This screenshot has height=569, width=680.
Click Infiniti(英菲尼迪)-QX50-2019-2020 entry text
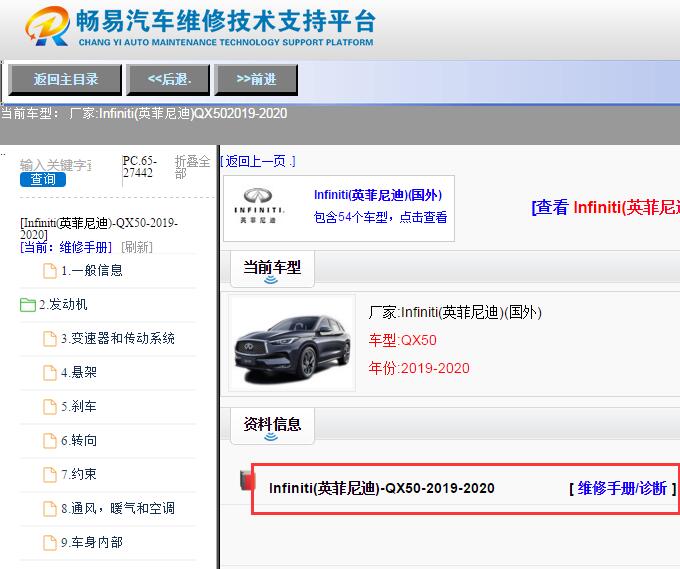382,488
